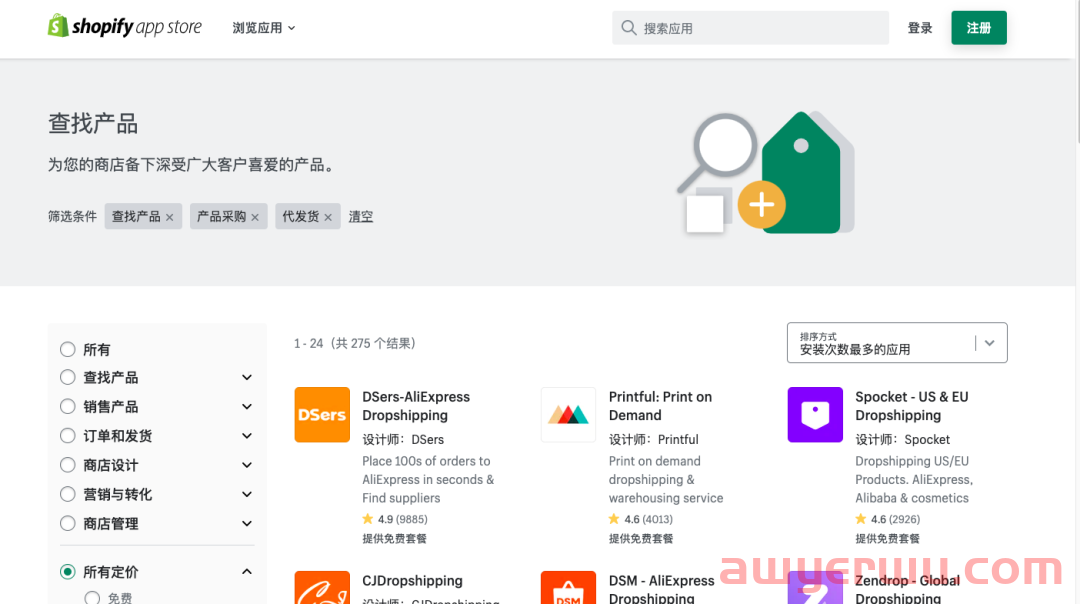
Task: Open the purple Spocket app icon
Action: coord(815,414)
